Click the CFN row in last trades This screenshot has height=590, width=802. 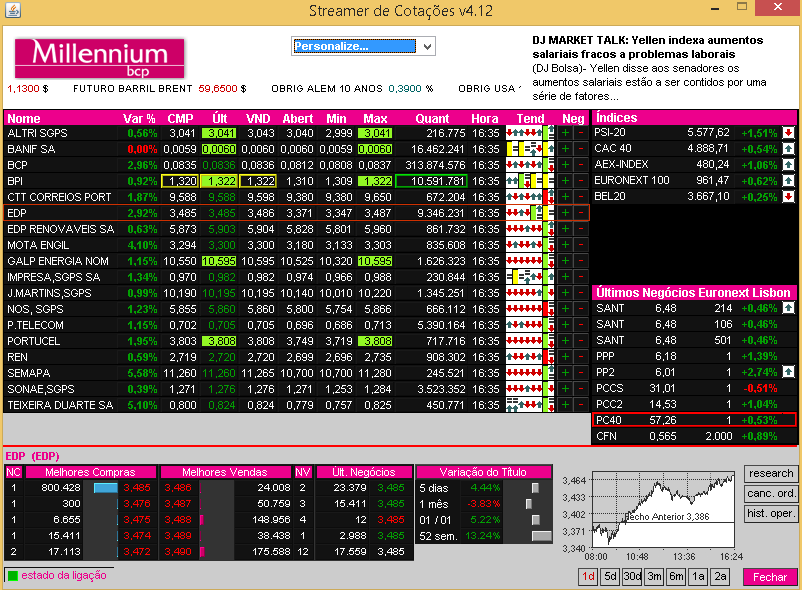tap(694, 436)
